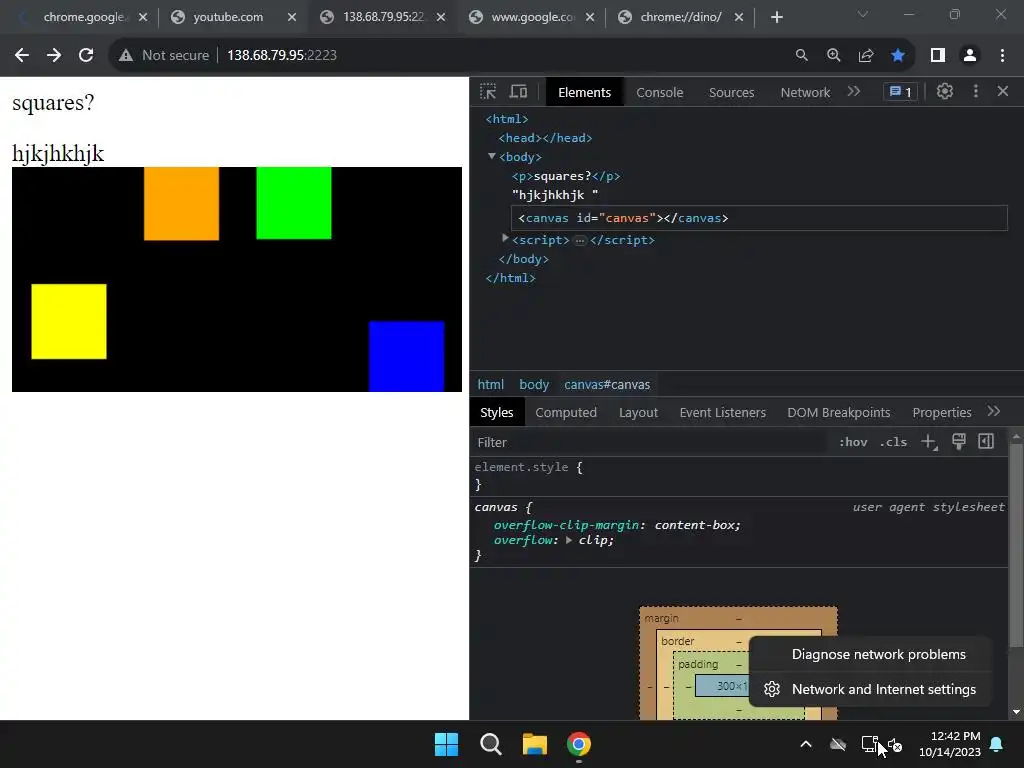Click the body breadcrumb
The height and width of the screenshot is (768, 1024).
534,385
